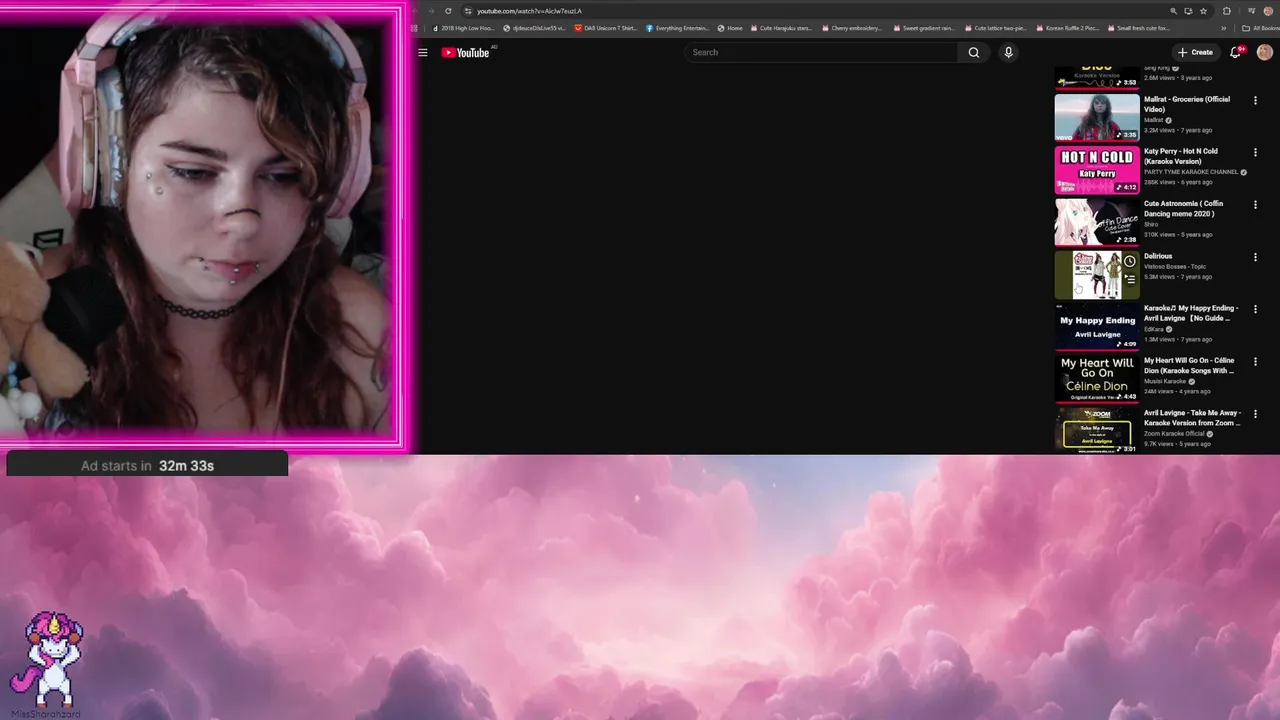Open title 'Cute Astronomia ( Coffin Dancing meme 2020 )'
Image resolution: width=1280 pixels, height=720 pixels.
(1184, 208)
